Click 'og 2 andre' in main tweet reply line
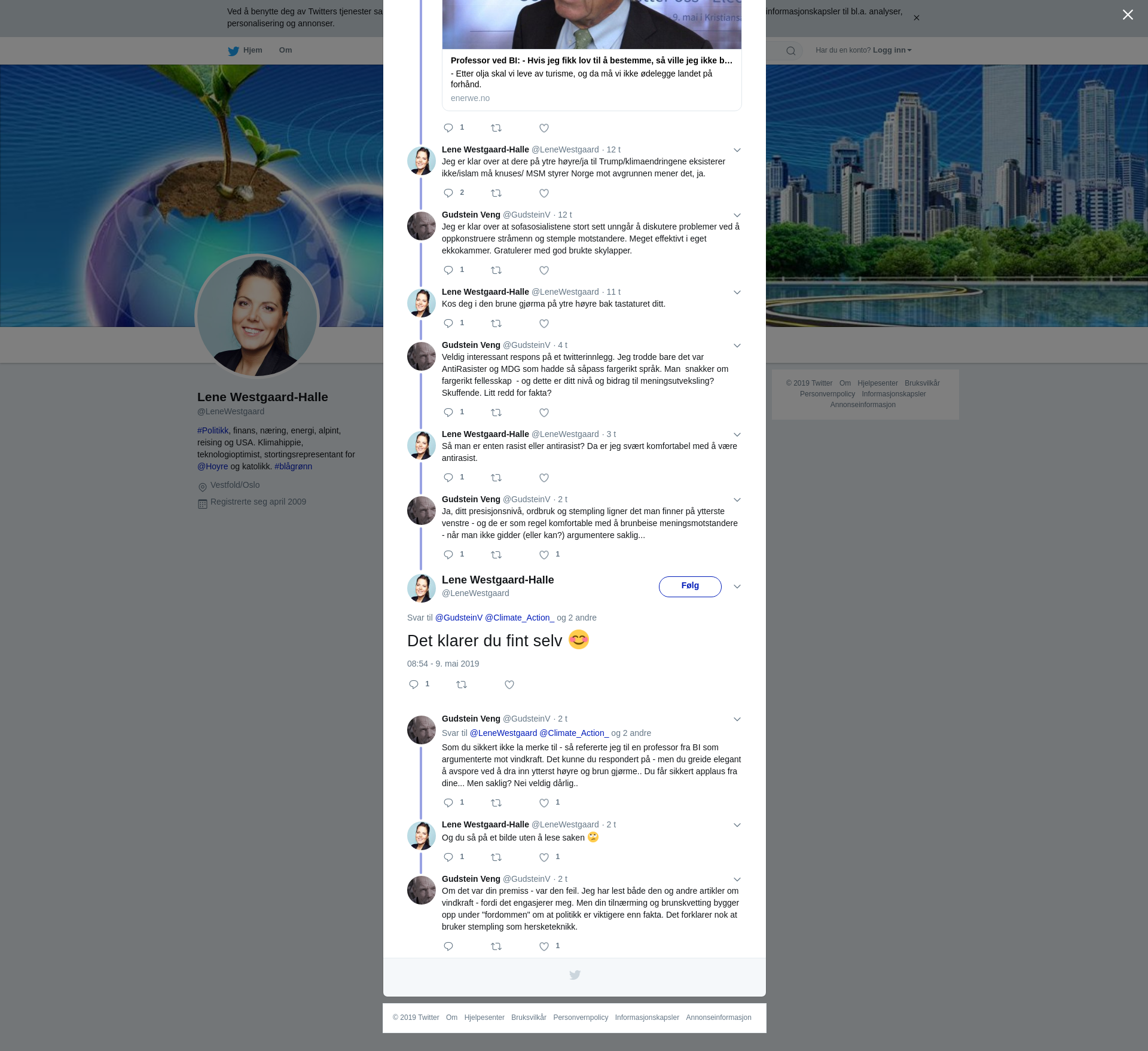This screenshot has height=1051, width=1148. [576, 618]
